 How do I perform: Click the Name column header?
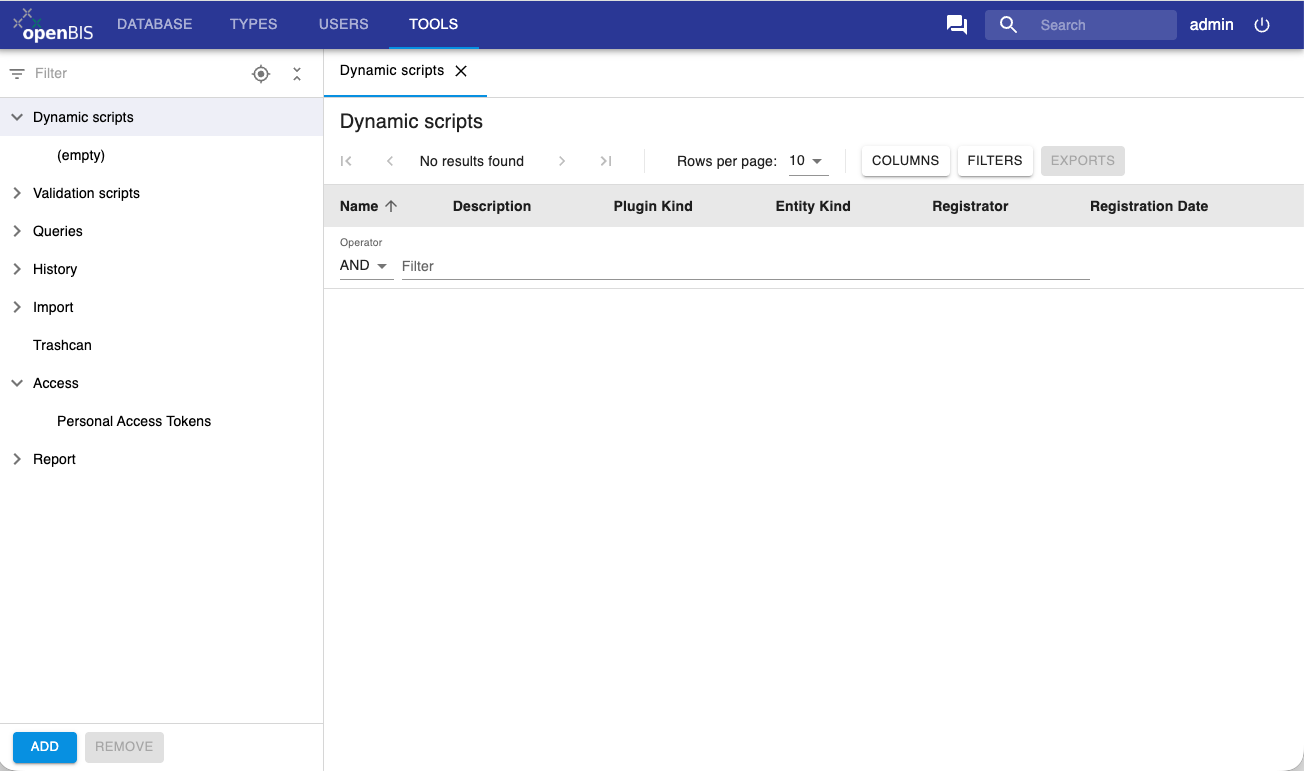click(x=359, y=206)
